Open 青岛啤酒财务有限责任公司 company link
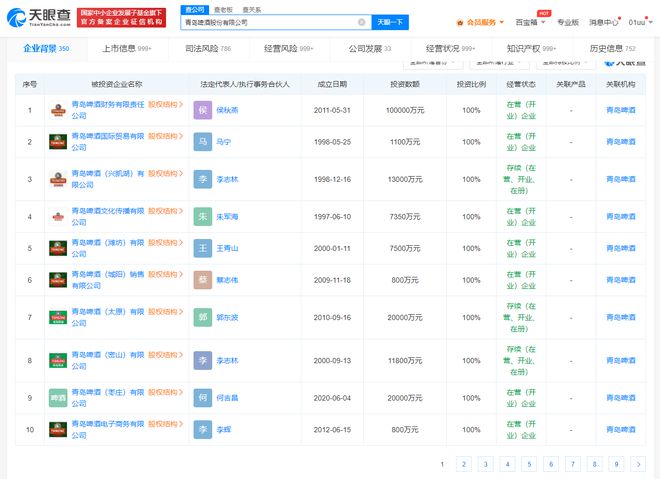The image size is (660, 479). (x=108, y=110)
